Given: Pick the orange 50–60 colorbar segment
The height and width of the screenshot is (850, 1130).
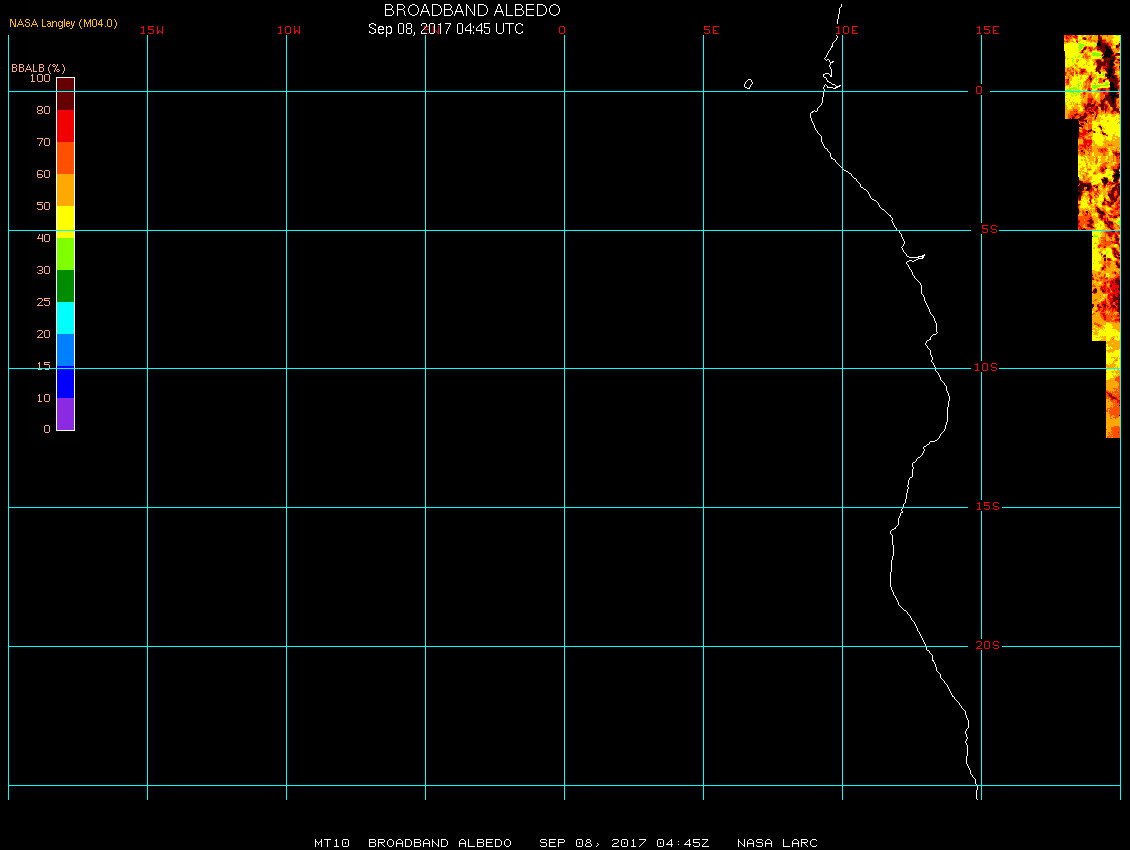Looking at the screenshot, I should (66, 190).
